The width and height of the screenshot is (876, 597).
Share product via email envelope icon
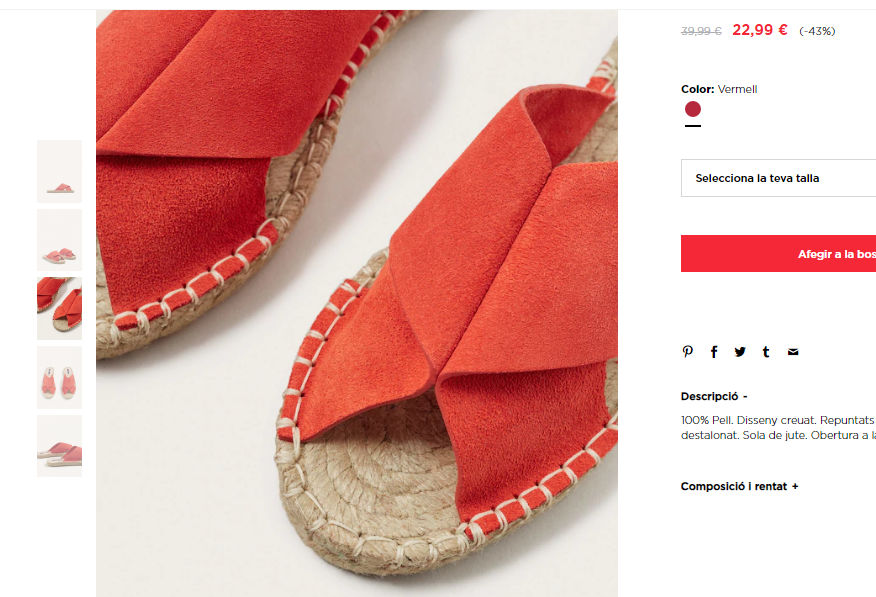pos(793,352)
